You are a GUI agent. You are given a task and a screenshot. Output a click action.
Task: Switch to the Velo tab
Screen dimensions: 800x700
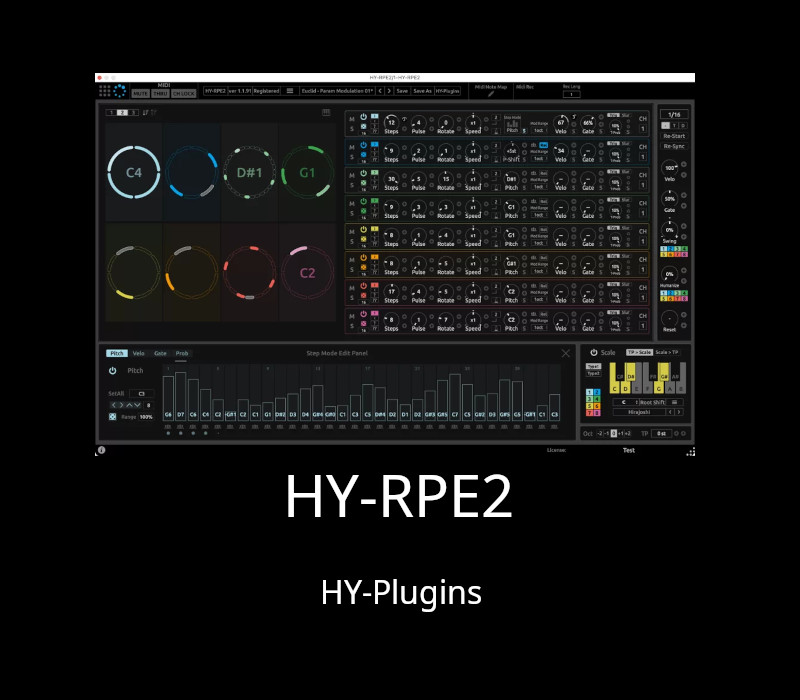(138, 353)
